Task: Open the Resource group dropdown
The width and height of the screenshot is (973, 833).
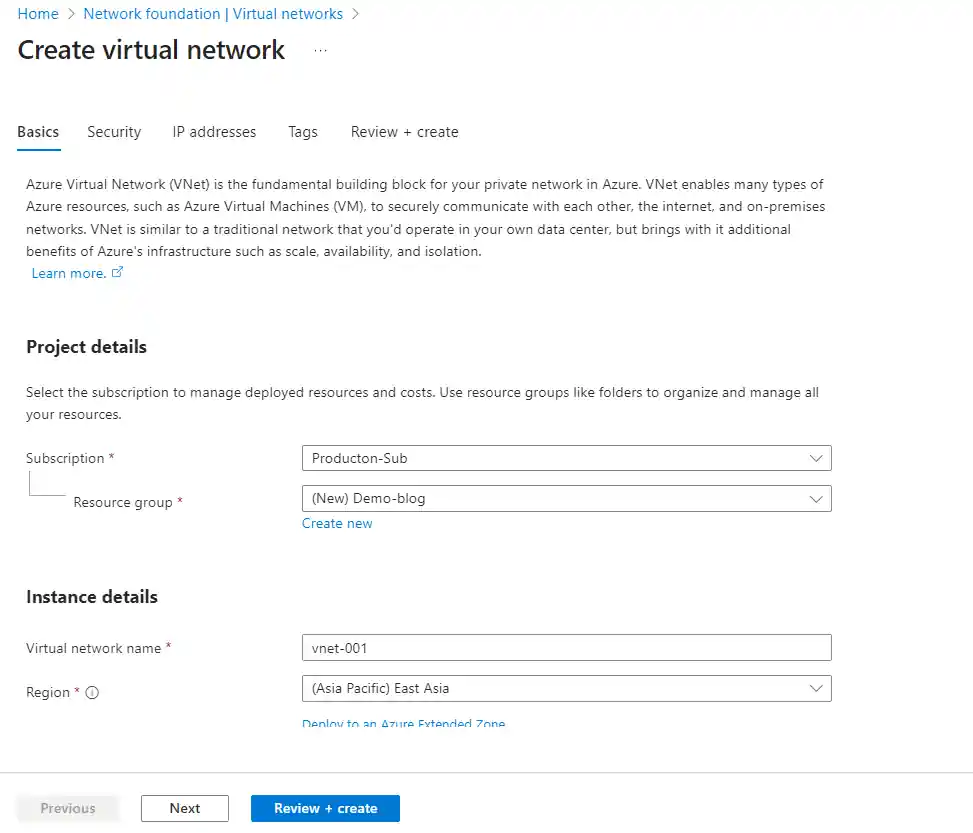Action: (566, 498)
